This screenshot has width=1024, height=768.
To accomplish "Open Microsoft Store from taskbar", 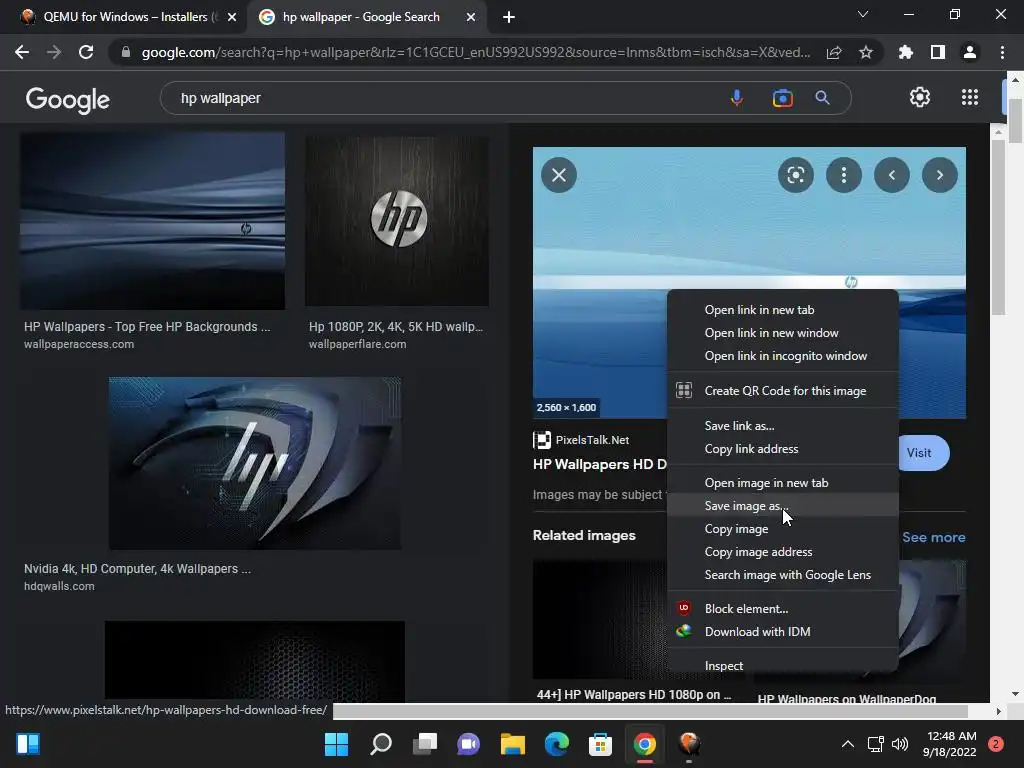I will (x=600, y=744).
